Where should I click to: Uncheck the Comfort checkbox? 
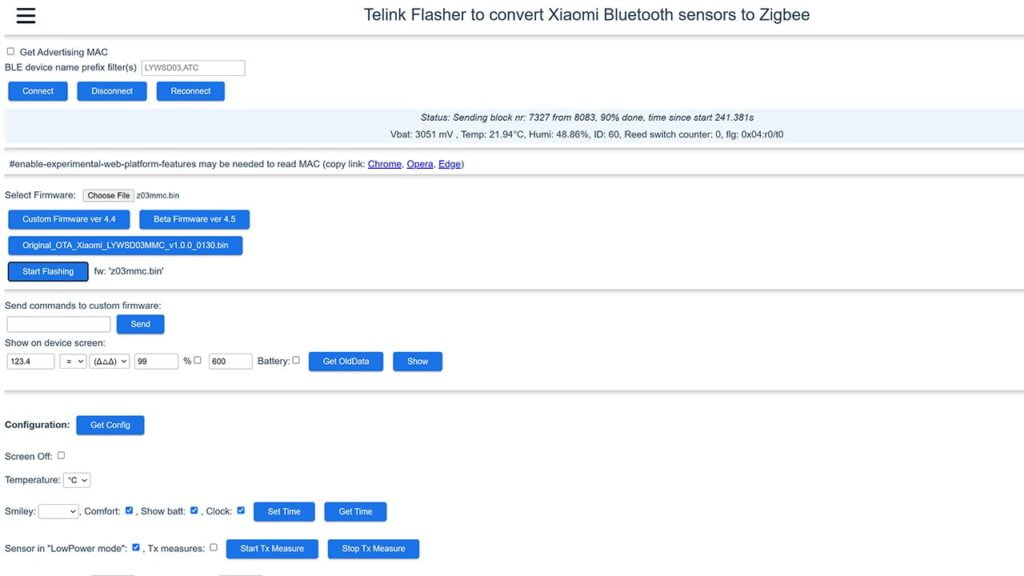click(x=129, y=511)
